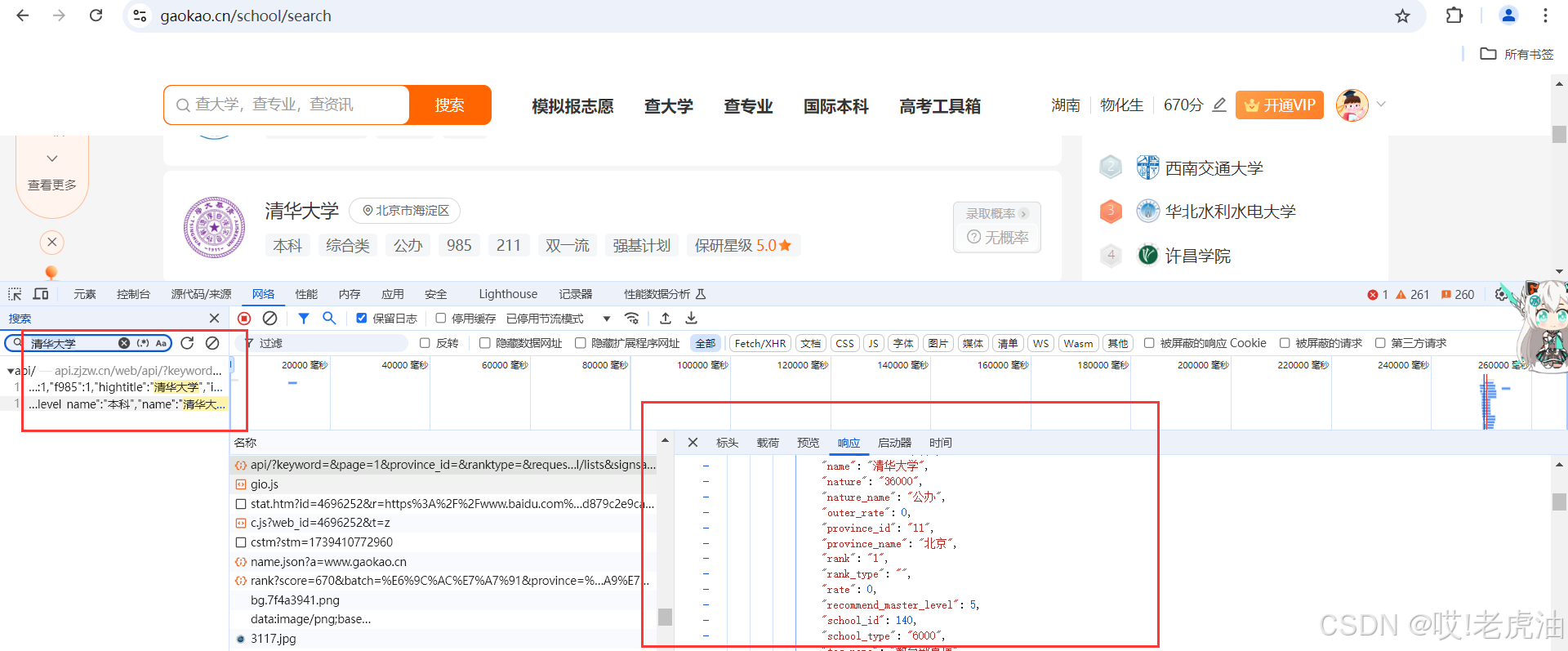This screenshot has height=651, width=1568.
Task: Enable the 第三方请求 checkbox
Action: tap(1380, 343)
